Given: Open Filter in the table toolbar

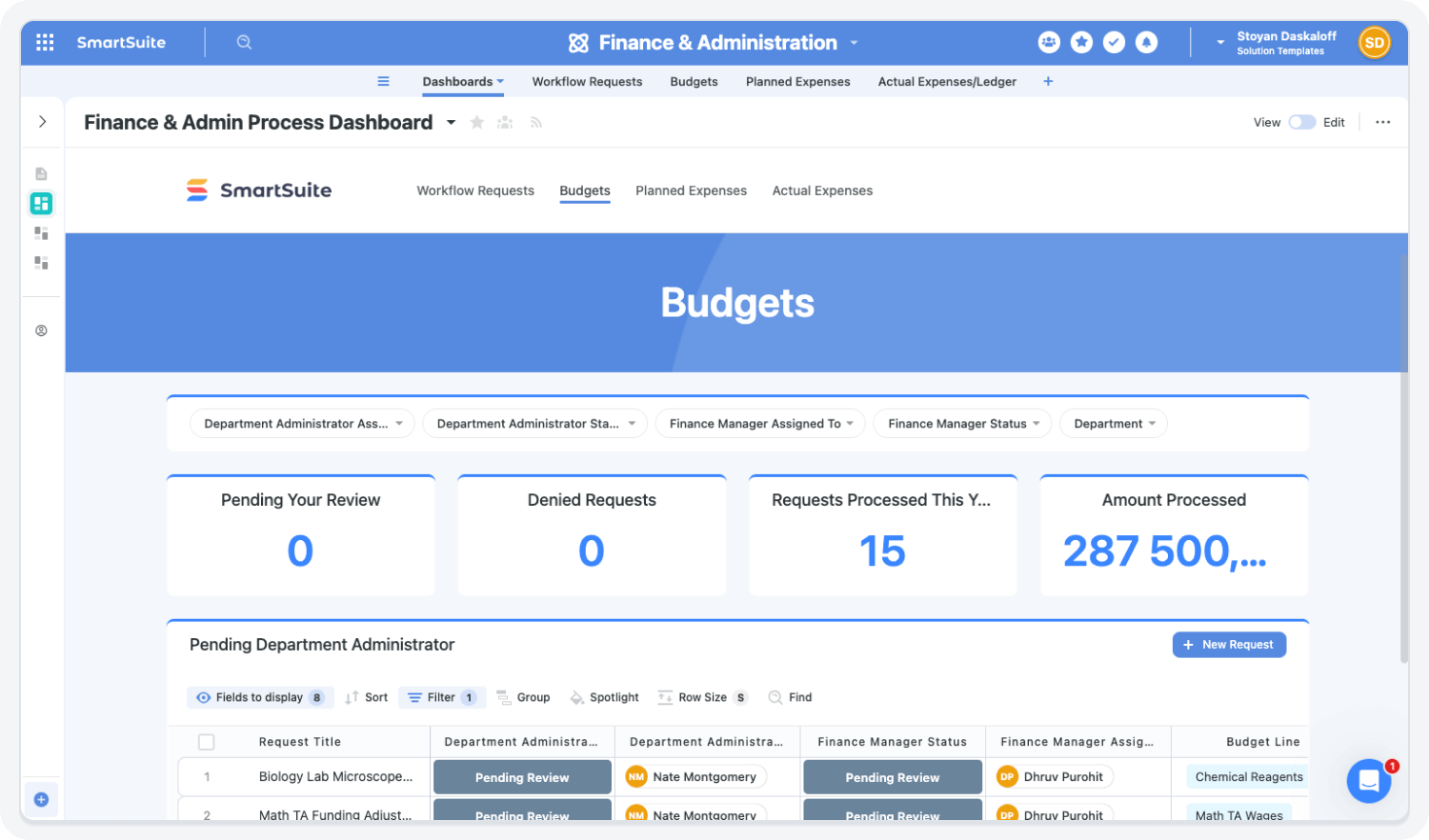Looking at the screenshot, I should [x=442, y=697].
